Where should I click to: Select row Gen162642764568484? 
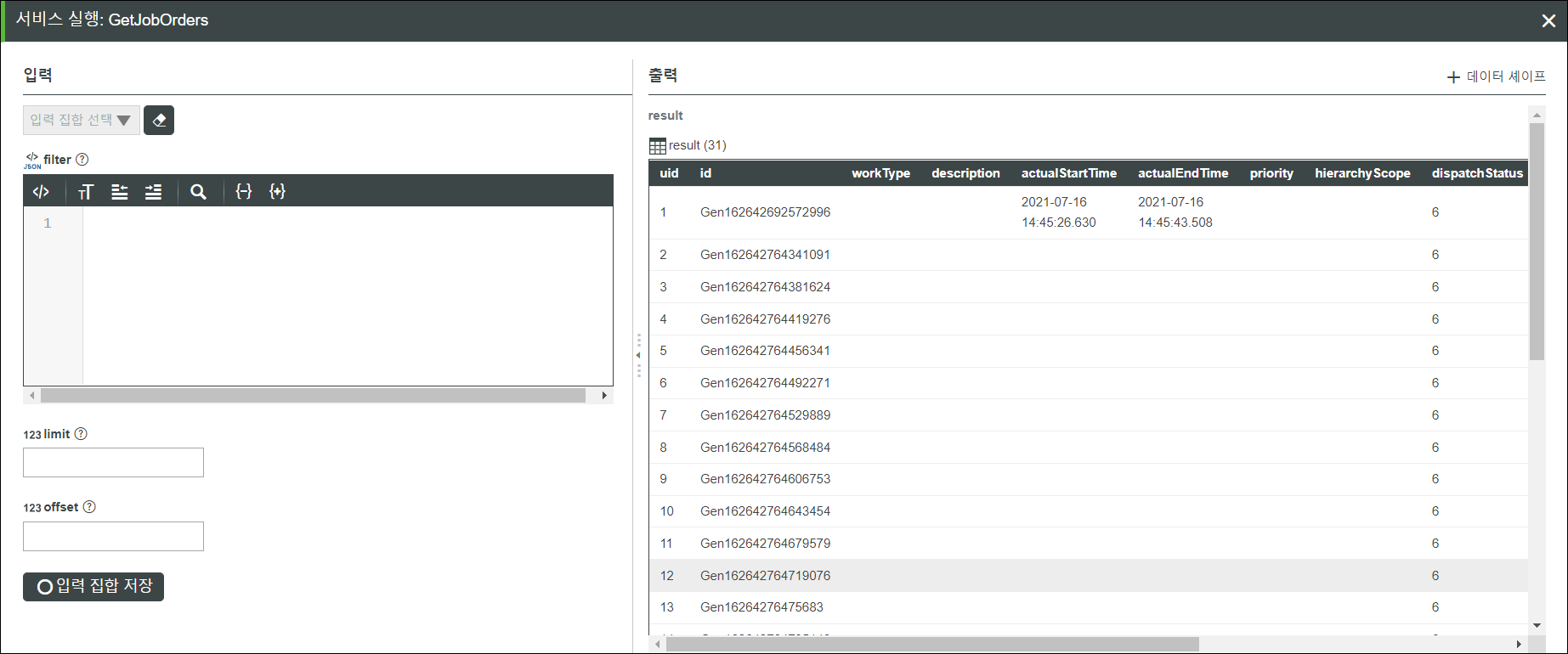pyautogui.click(x=1089, y=448)
